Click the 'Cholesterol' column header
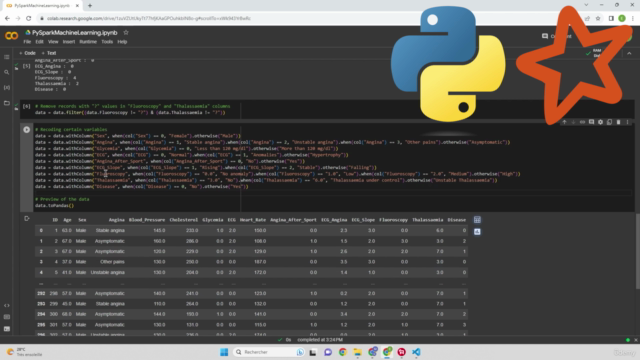Viewport: 640px width, 360px height. 183,220
